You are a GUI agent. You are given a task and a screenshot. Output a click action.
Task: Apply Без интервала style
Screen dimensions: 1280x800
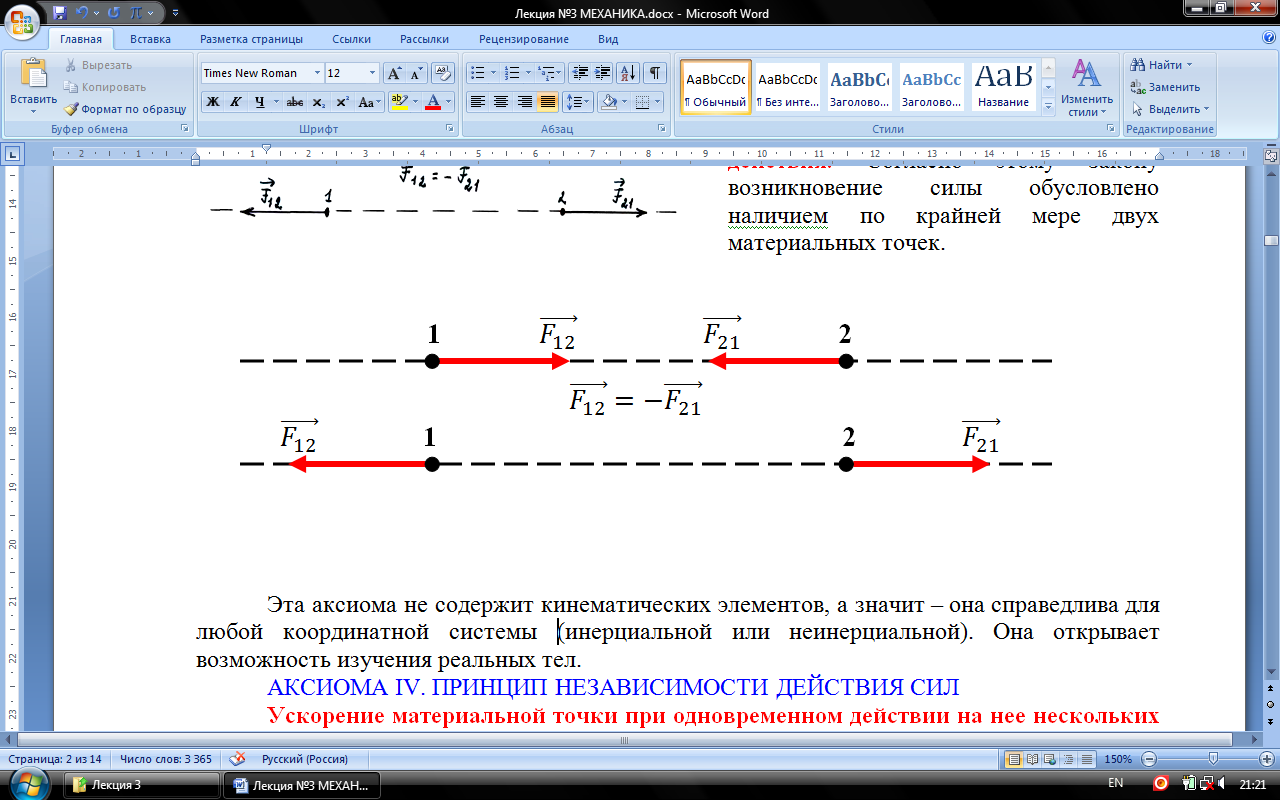(787, 88)
